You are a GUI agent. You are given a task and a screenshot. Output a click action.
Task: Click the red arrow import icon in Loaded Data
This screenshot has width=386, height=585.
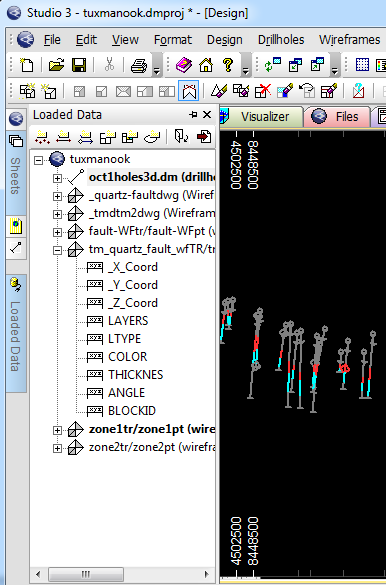(x=204, y=137)
